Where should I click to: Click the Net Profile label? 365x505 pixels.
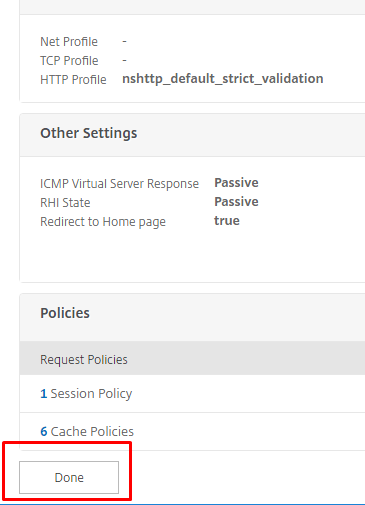(x=69, y=42)
